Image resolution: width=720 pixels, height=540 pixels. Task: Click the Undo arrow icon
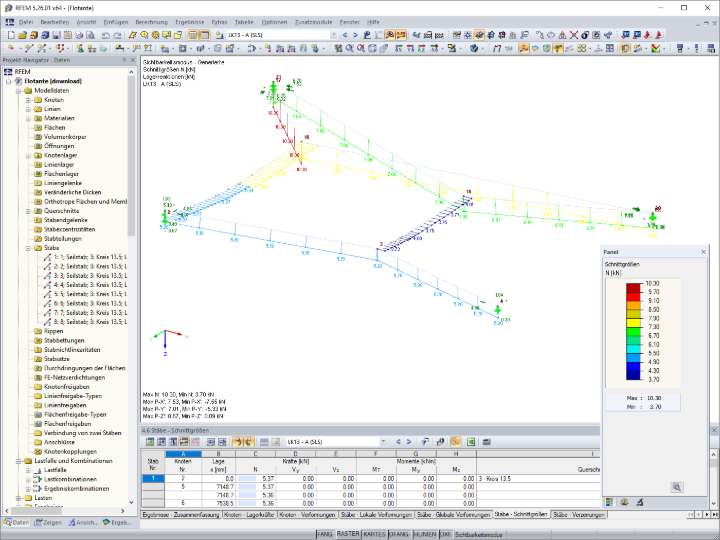(x=105, y=35)
